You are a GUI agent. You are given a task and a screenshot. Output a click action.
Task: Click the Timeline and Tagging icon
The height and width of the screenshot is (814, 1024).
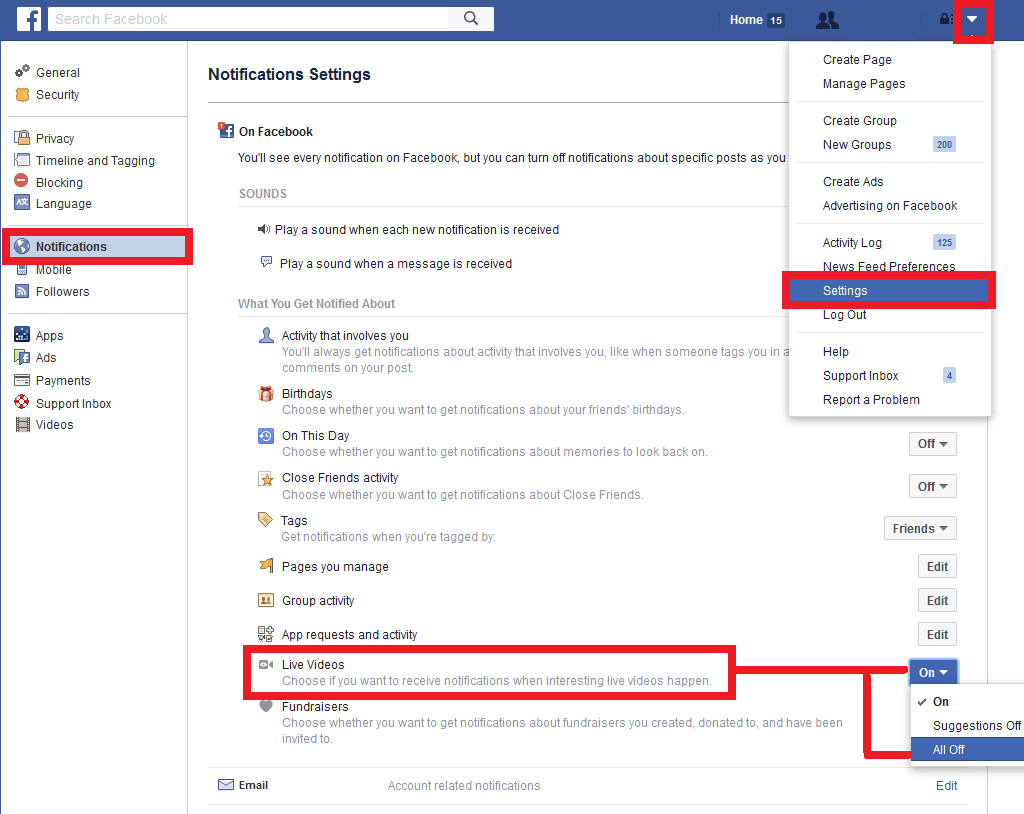tap(22, 160)
